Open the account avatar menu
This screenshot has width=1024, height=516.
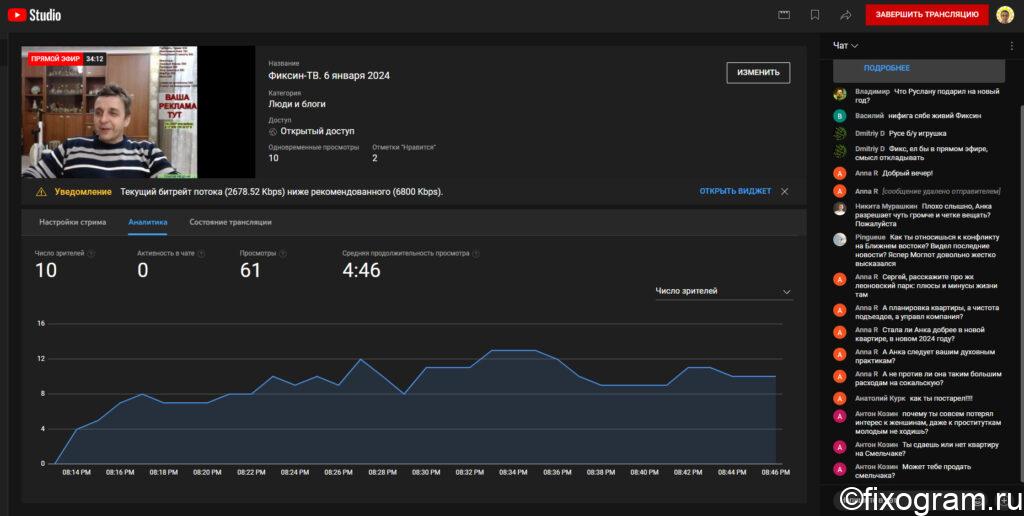coord(1005,14)
